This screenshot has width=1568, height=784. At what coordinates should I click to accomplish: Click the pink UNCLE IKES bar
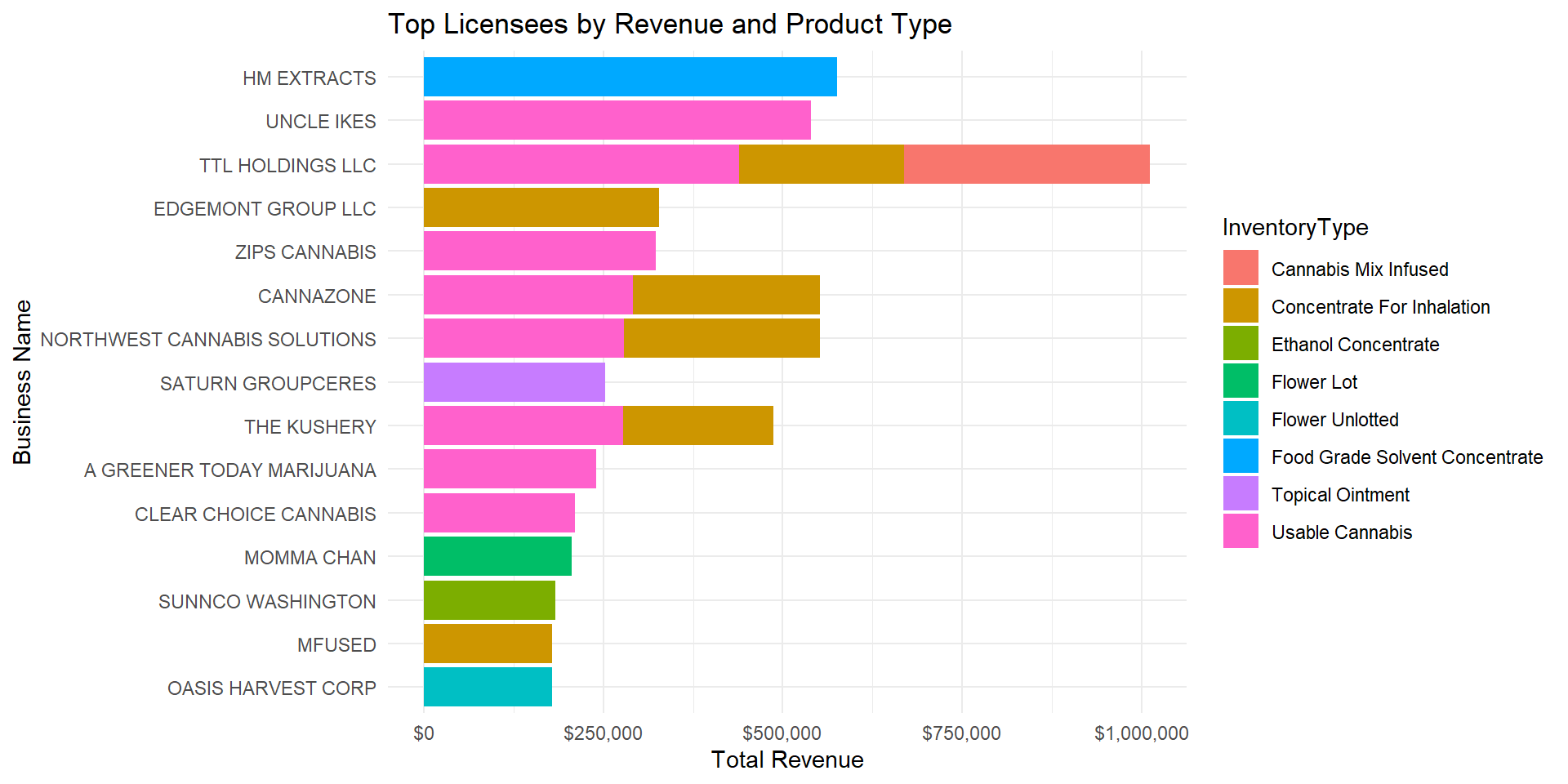(x=617, y=121)
